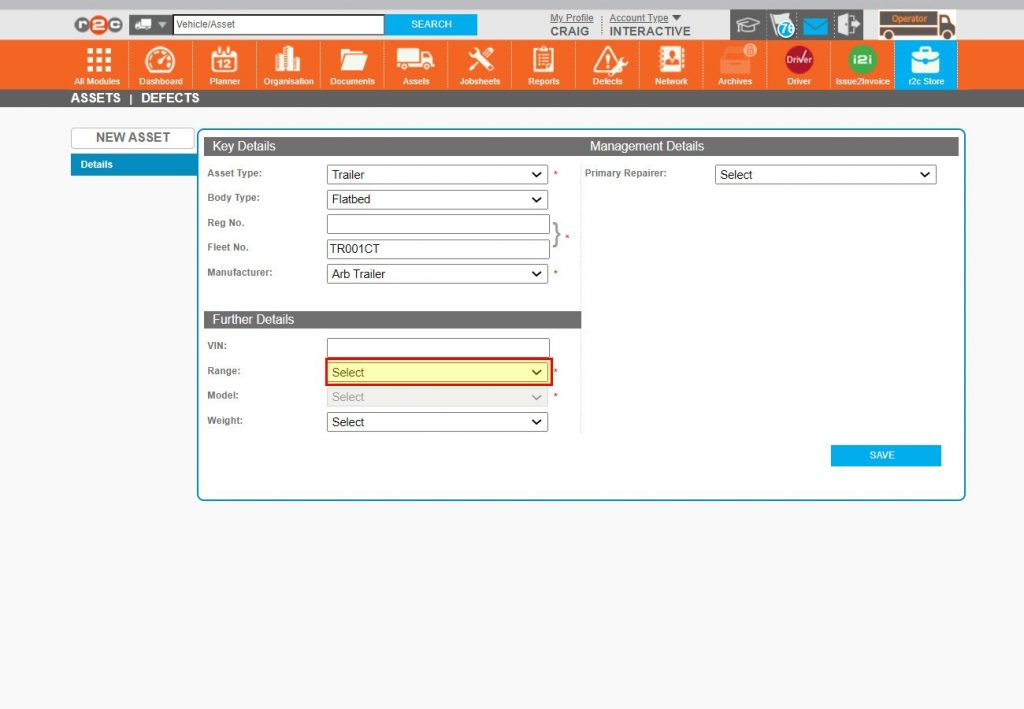
Task: Open the Reports clipboard icon
Action: pos(543,58)
